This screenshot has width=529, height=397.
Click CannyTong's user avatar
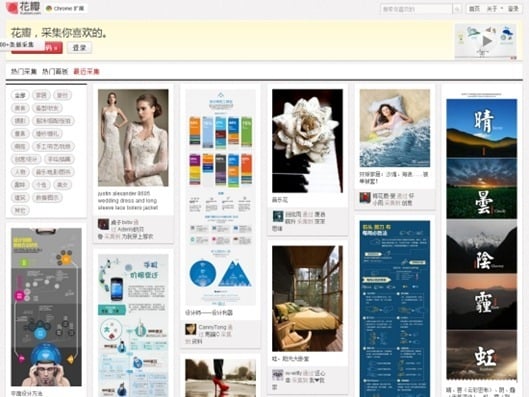coord(191,329)
